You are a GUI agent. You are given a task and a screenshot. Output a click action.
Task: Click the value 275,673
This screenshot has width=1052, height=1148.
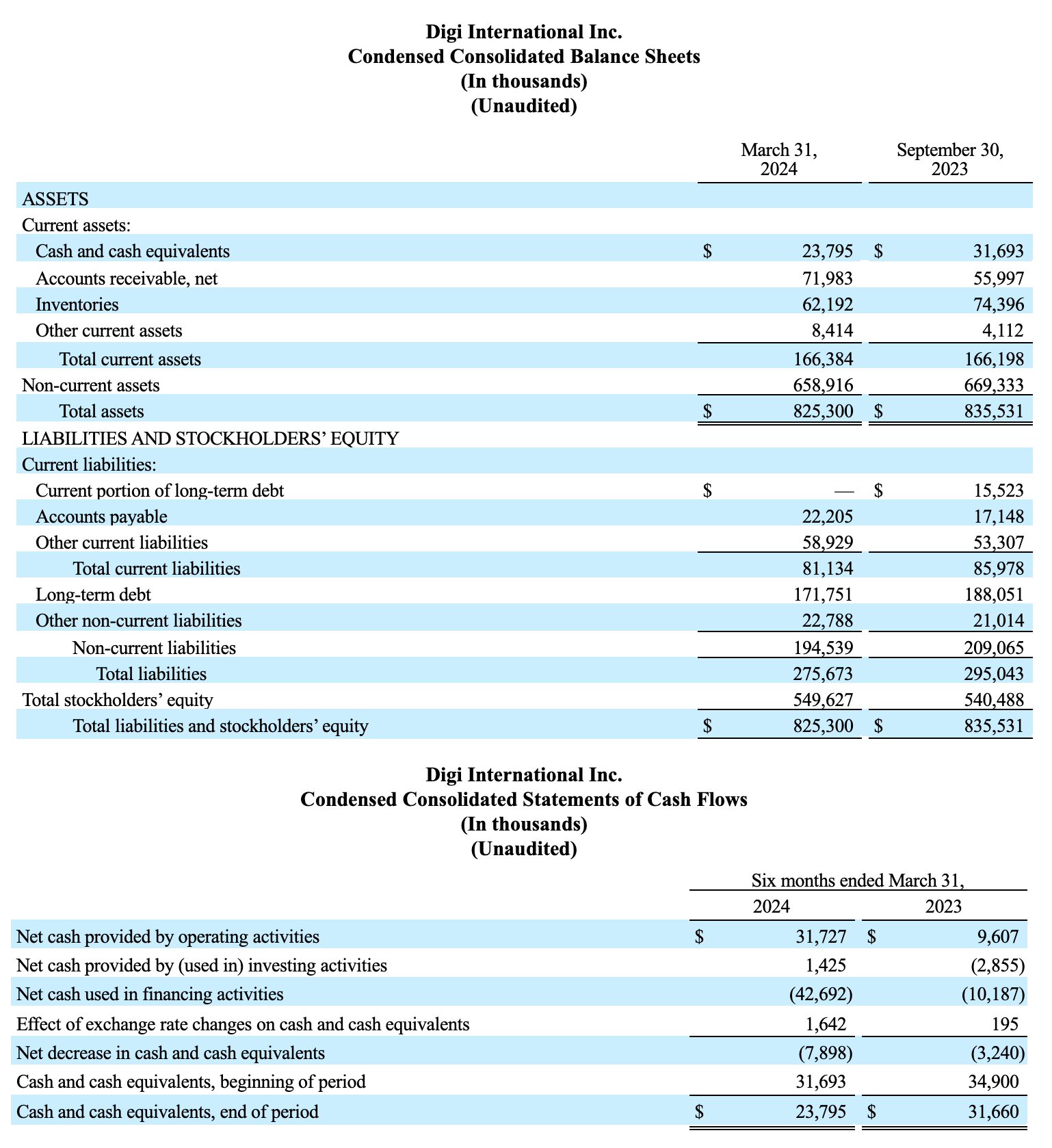(824, 674)
